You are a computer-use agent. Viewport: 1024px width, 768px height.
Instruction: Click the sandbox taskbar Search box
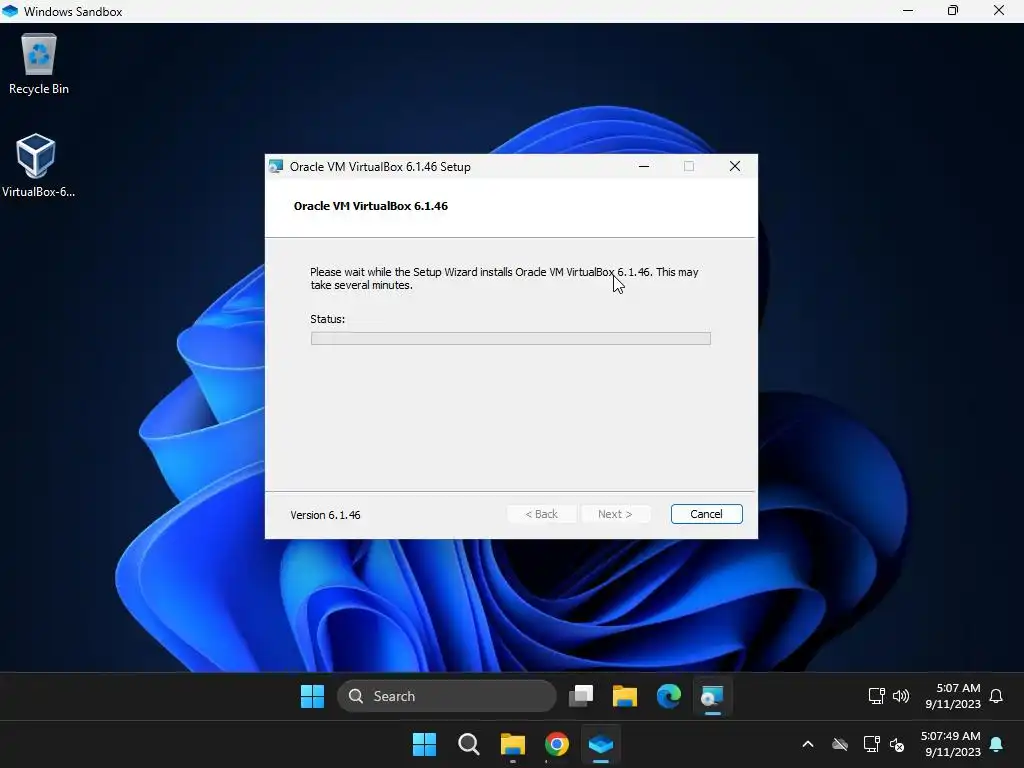coord(447,696)
